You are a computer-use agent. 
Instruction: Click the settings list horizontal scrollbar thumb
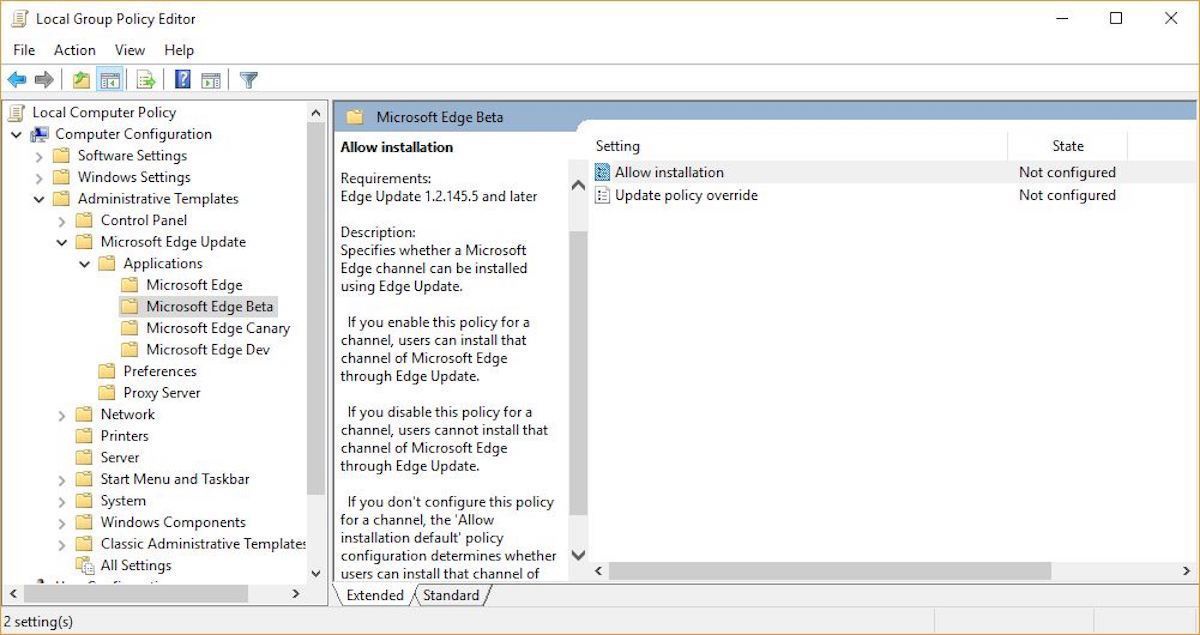(x=830, y=571)
